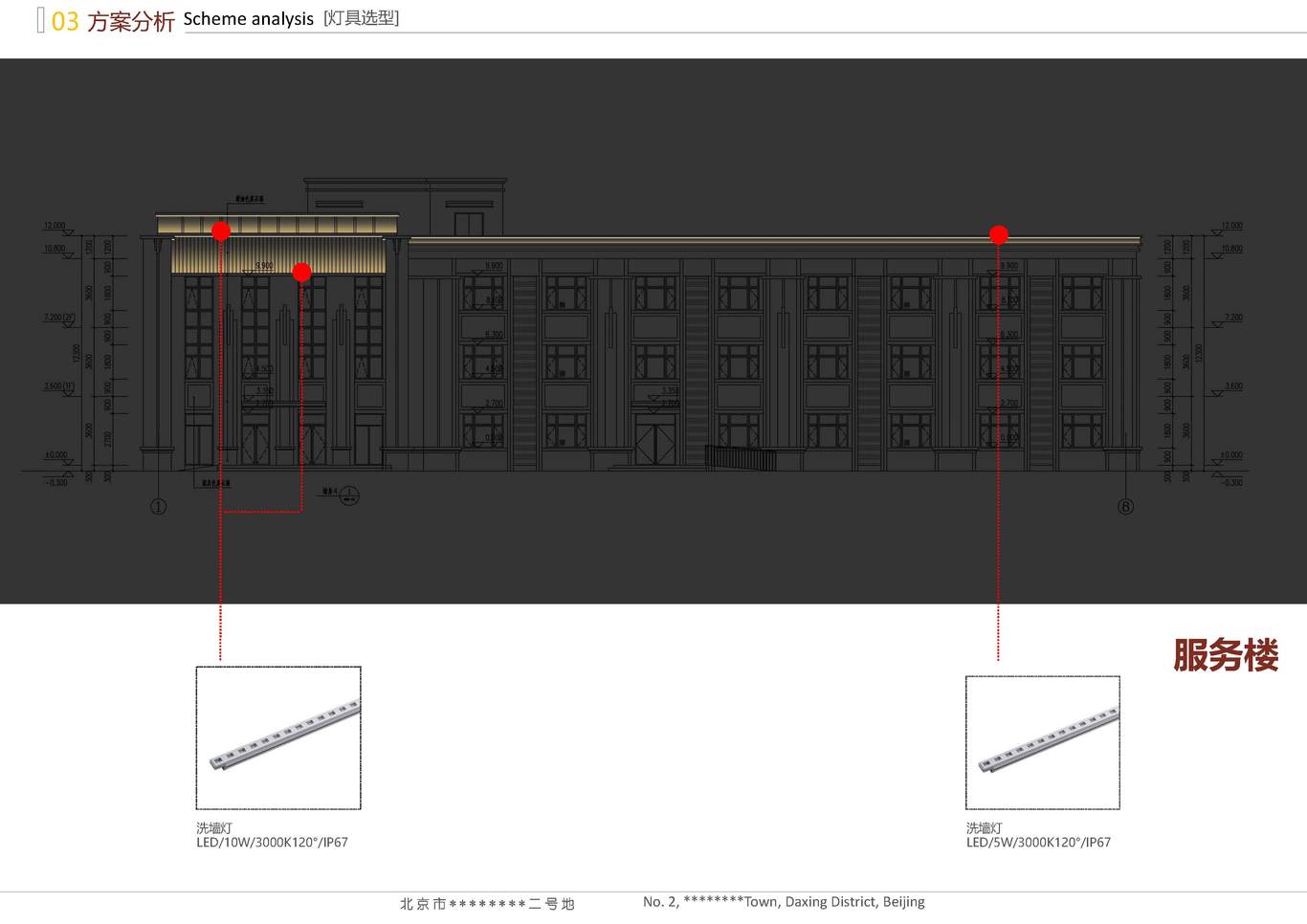
Task: Click the circled grid axis marker ①
Action: pos(159,507)
